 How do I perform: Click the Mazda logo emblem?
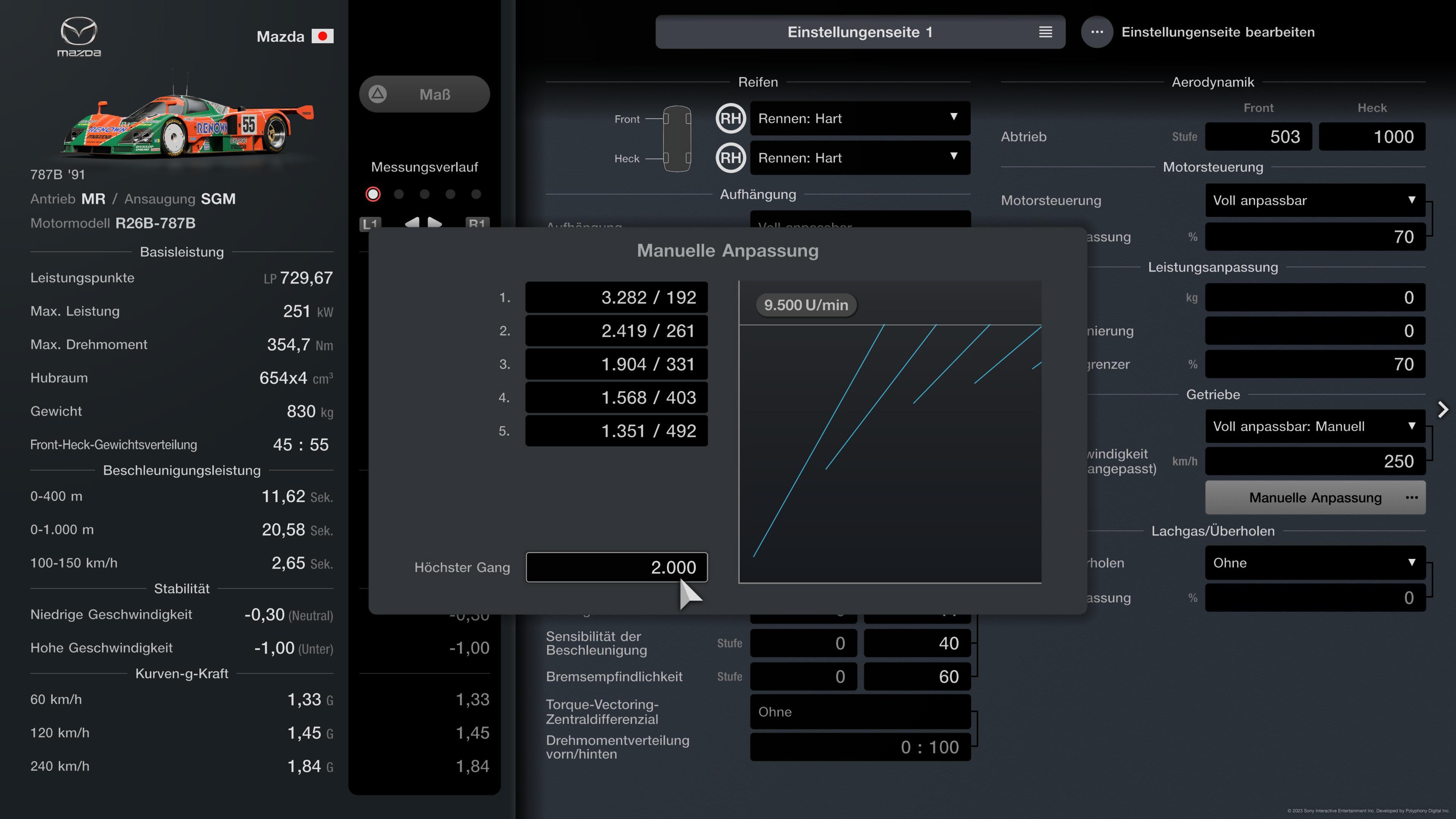(78, 37)
